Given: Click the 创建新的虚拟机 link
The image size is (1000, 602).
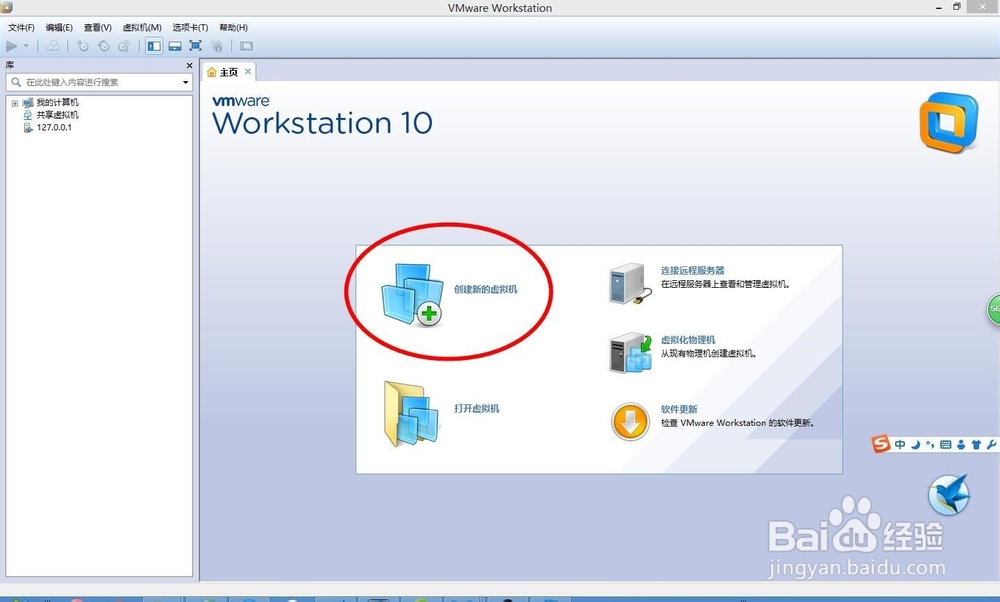Looking at the screenshot, I should (x=485, y=290).
